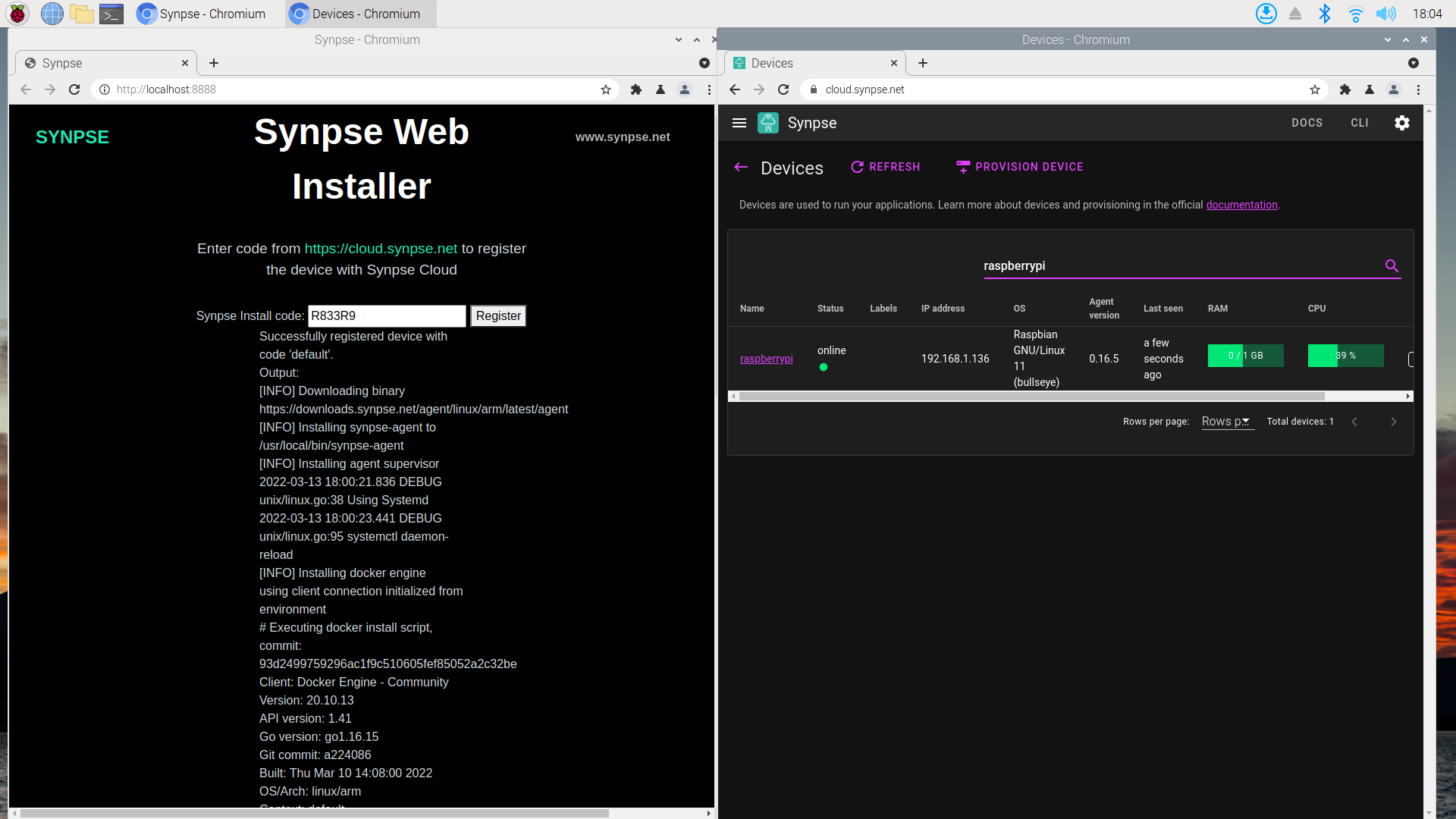Click the PROVISION DEVICE button

pos(1019,167)
